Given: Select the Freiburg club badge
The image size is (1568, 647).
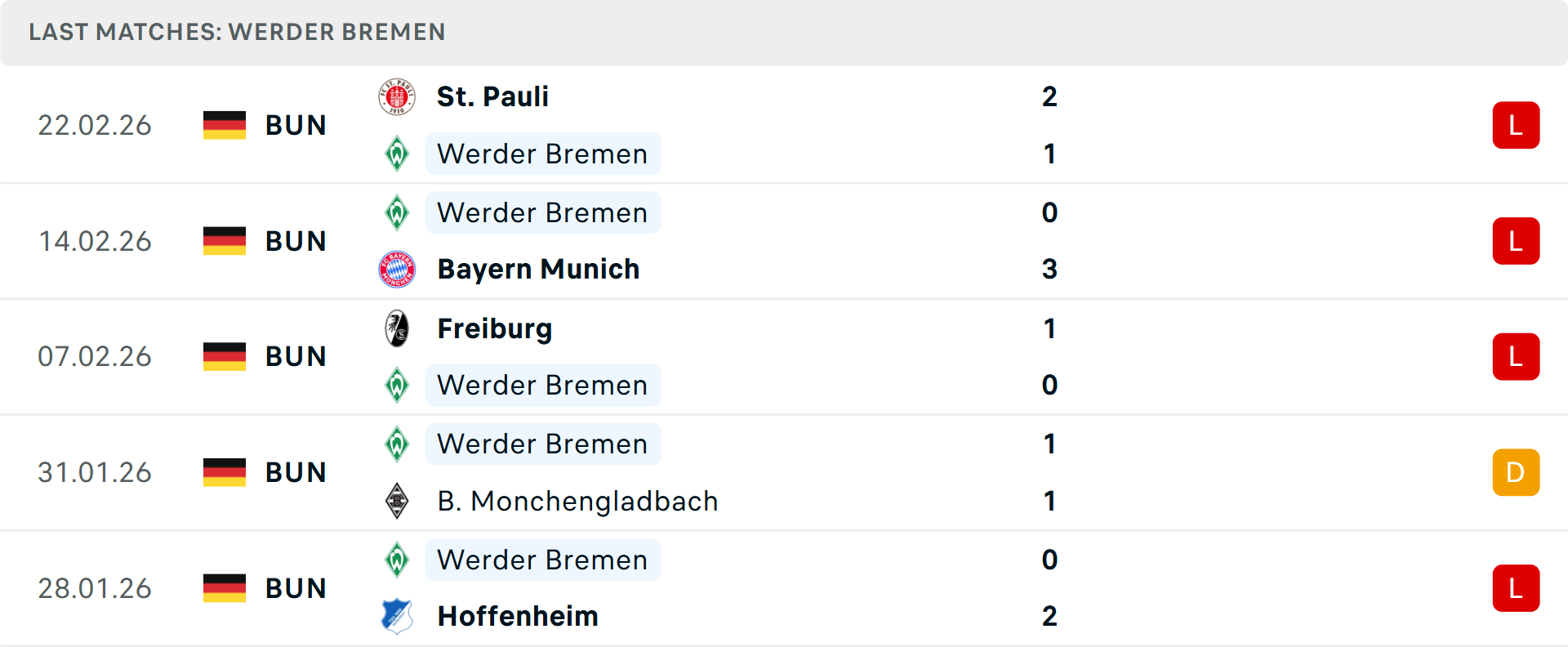Looking at the screenshot, I should pyautogui.click(x=397, y=328).
